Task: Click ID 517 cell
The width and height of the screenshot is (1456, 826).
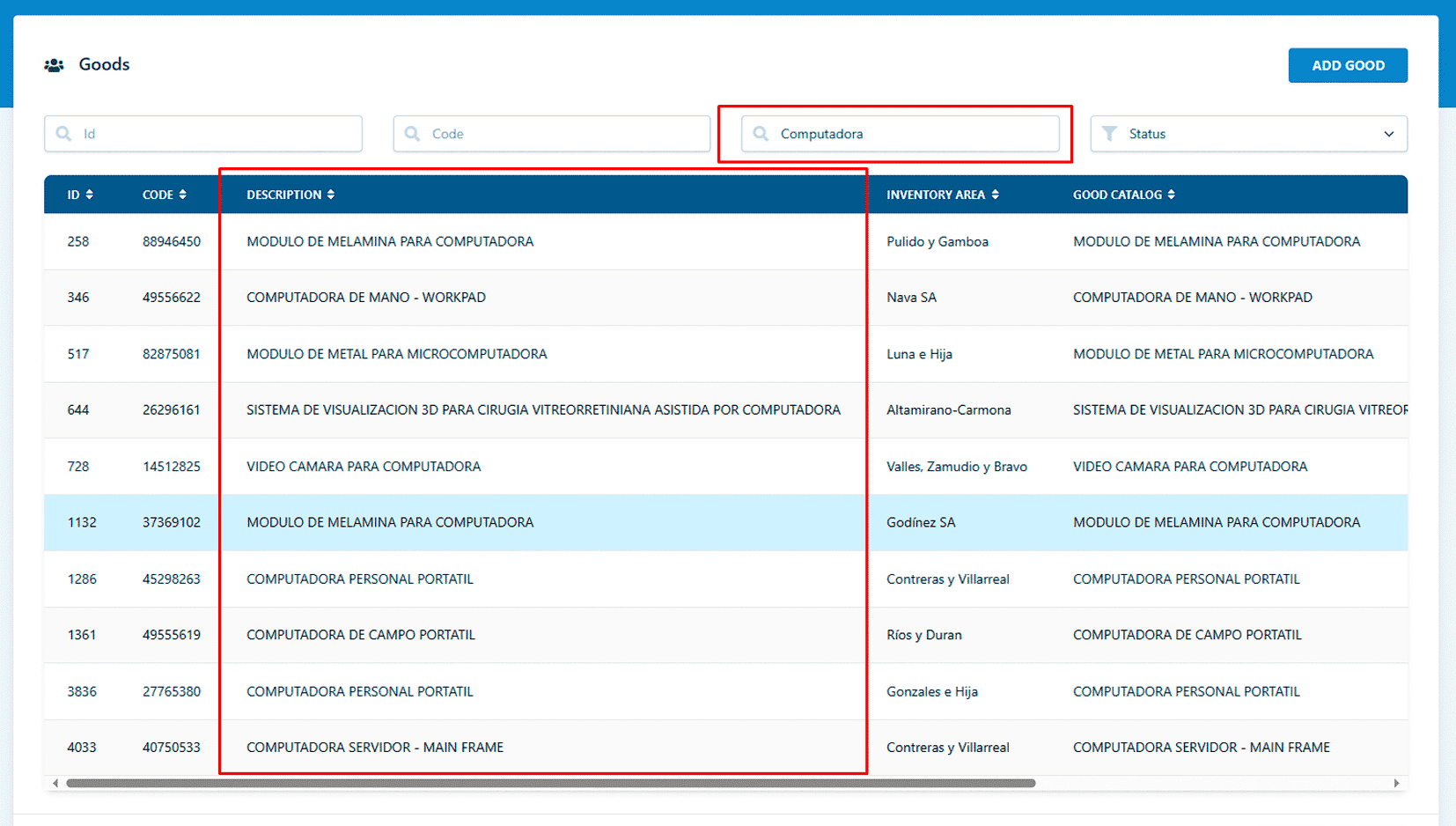Action: pyautogui.click(x=78, y=354)
